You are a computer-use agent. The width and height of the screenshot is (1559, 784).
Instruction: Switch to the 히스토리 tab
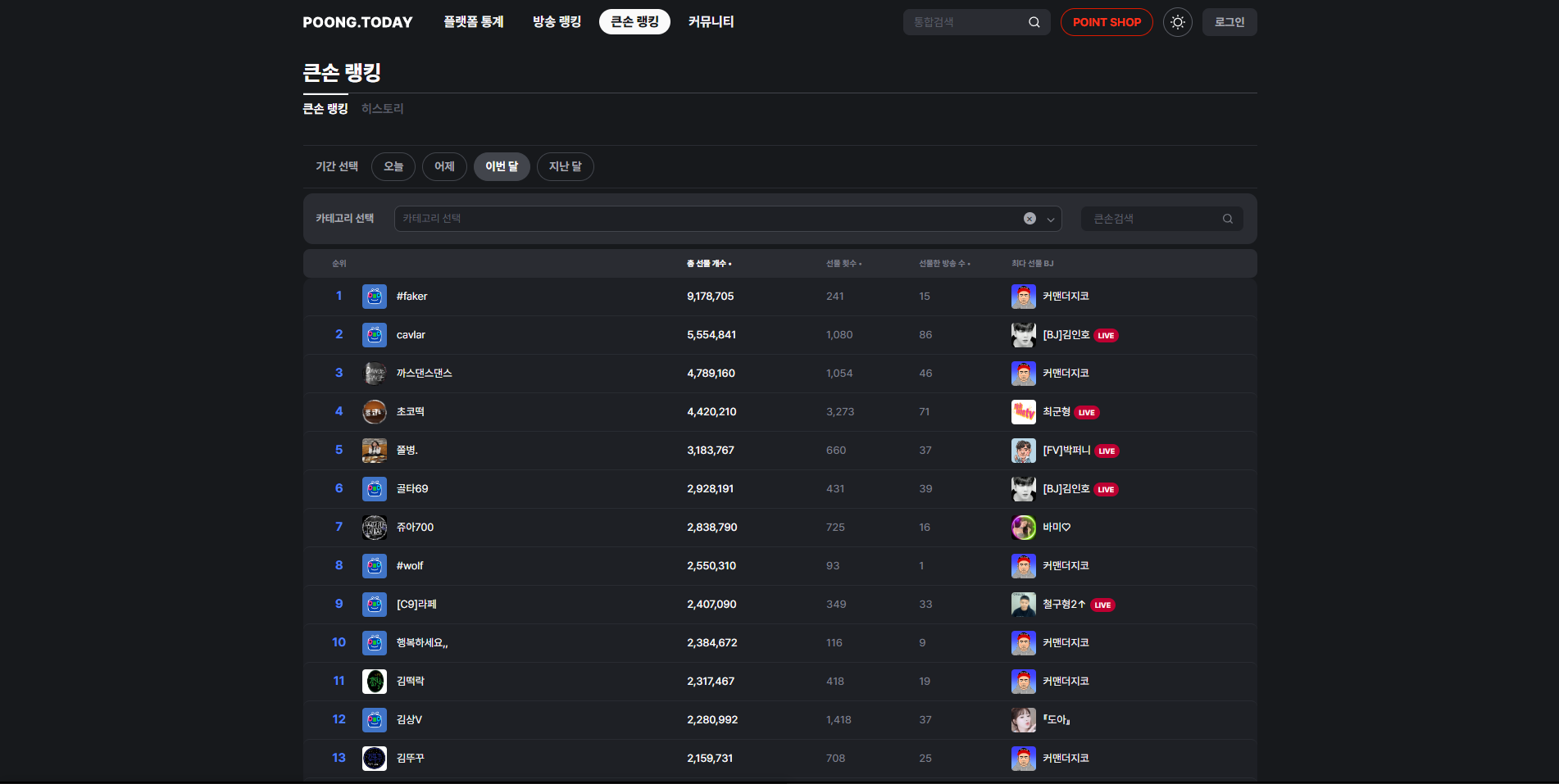[x=382, y=109]
